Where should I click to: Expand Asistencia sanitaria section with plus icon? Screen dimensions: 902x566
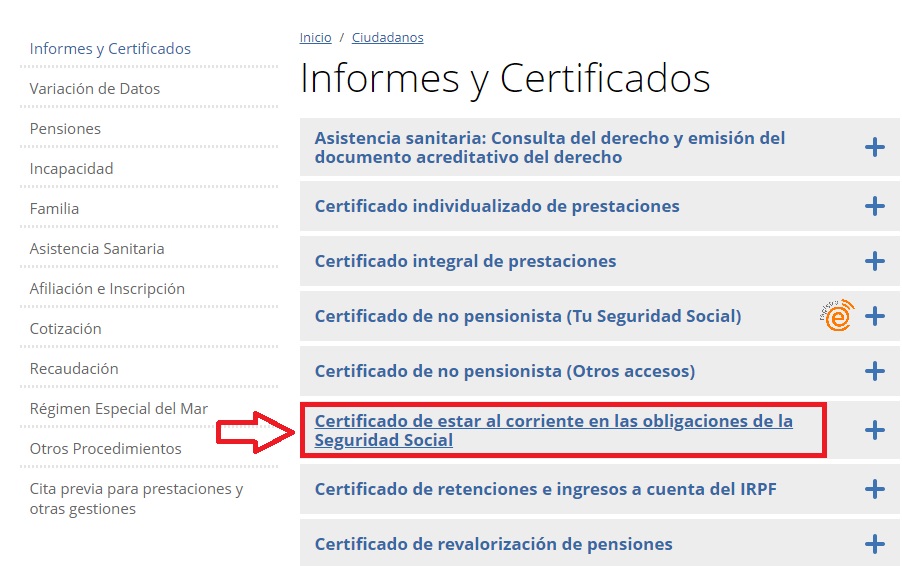[x=875, y=148]
